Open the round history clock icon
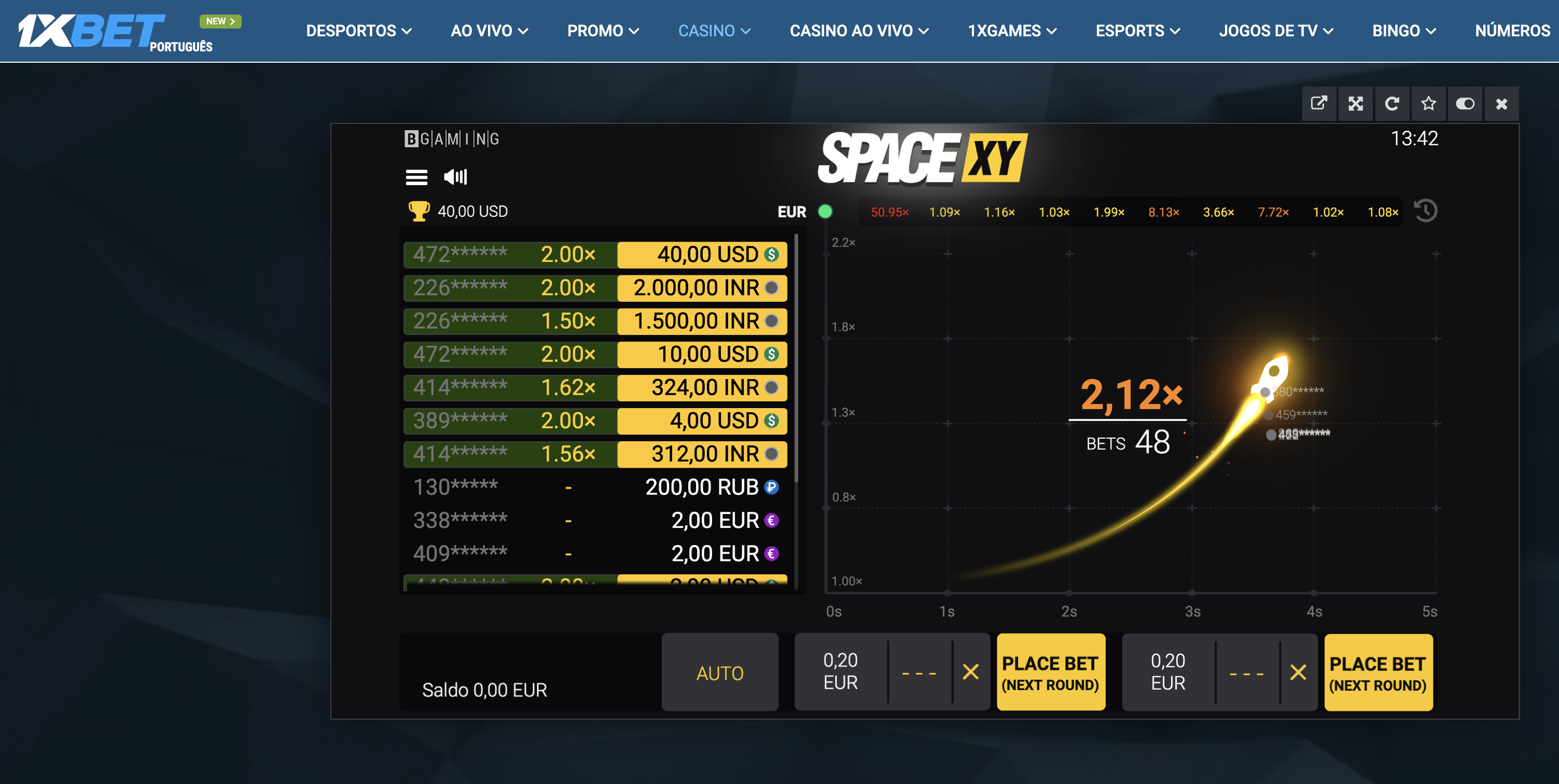Image resolution: width=1559 pixels, height=784 pixels. coord(1425,211)
